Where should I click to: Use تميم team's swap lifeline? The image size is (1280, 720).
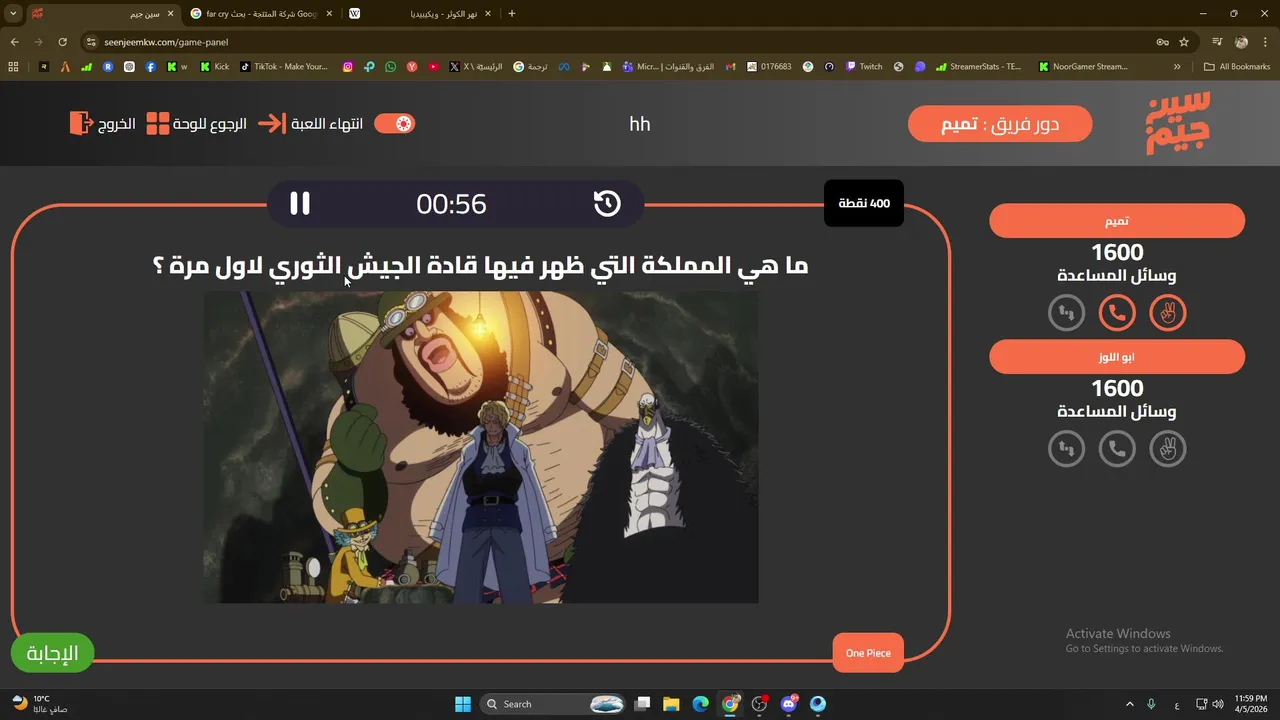click(x=1067, y=314)
